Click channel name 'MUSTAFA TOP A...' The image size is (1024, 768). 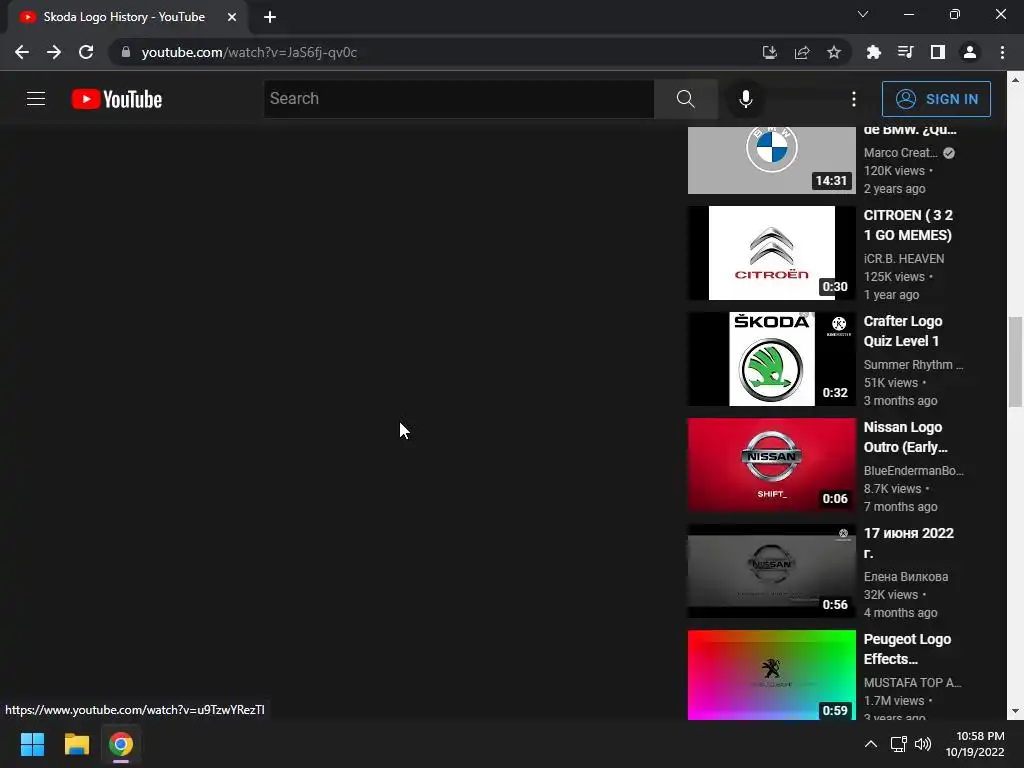[912, 682]
